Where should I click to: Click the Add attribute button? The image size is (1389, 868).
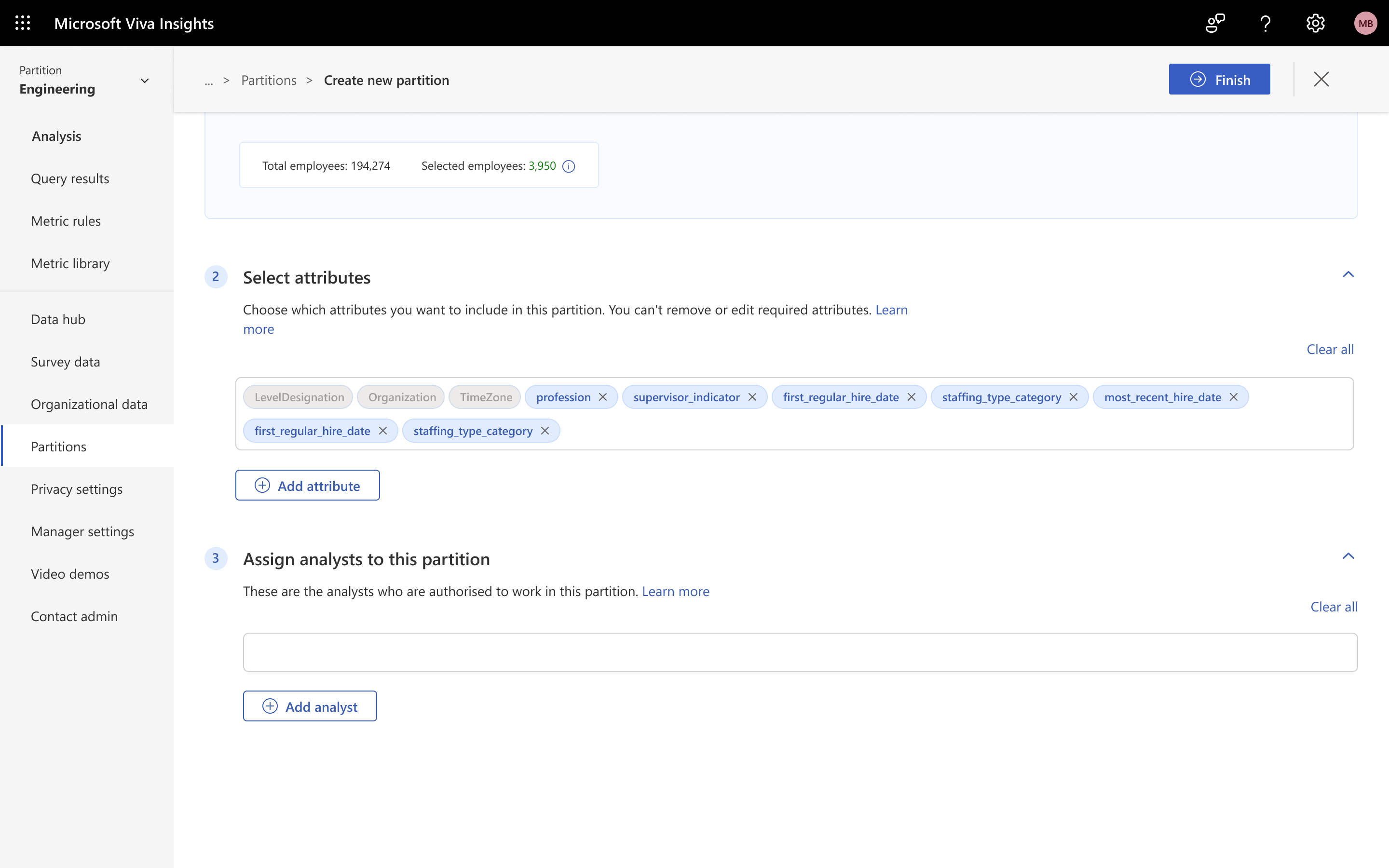tap(307, 486)
